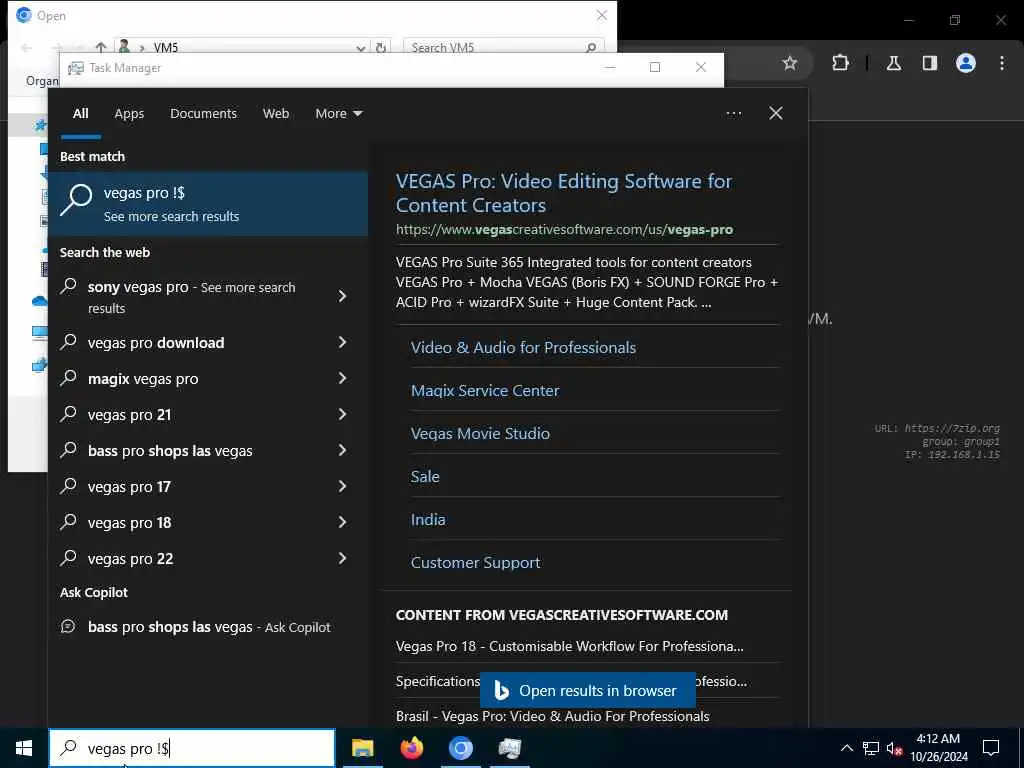
Task: Select 'vegas pro 21' suggestion text
Action: coord(129,415)
